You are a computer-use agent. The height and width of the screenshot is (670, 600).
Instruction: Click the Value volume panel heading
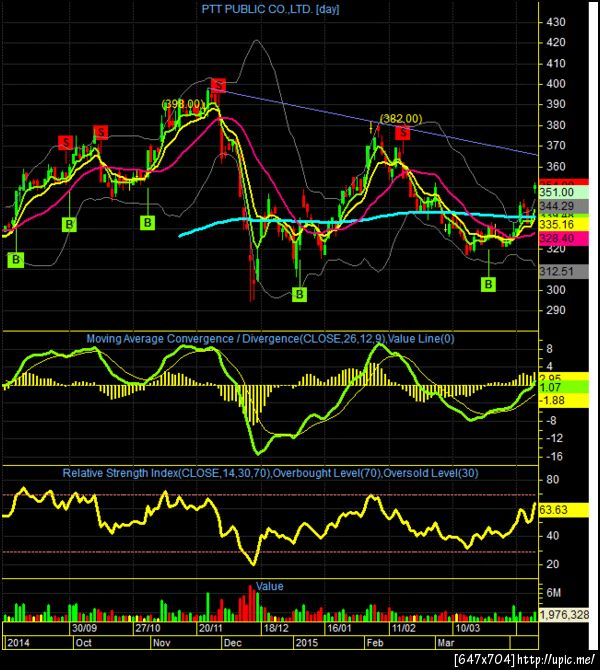[270, 586]
